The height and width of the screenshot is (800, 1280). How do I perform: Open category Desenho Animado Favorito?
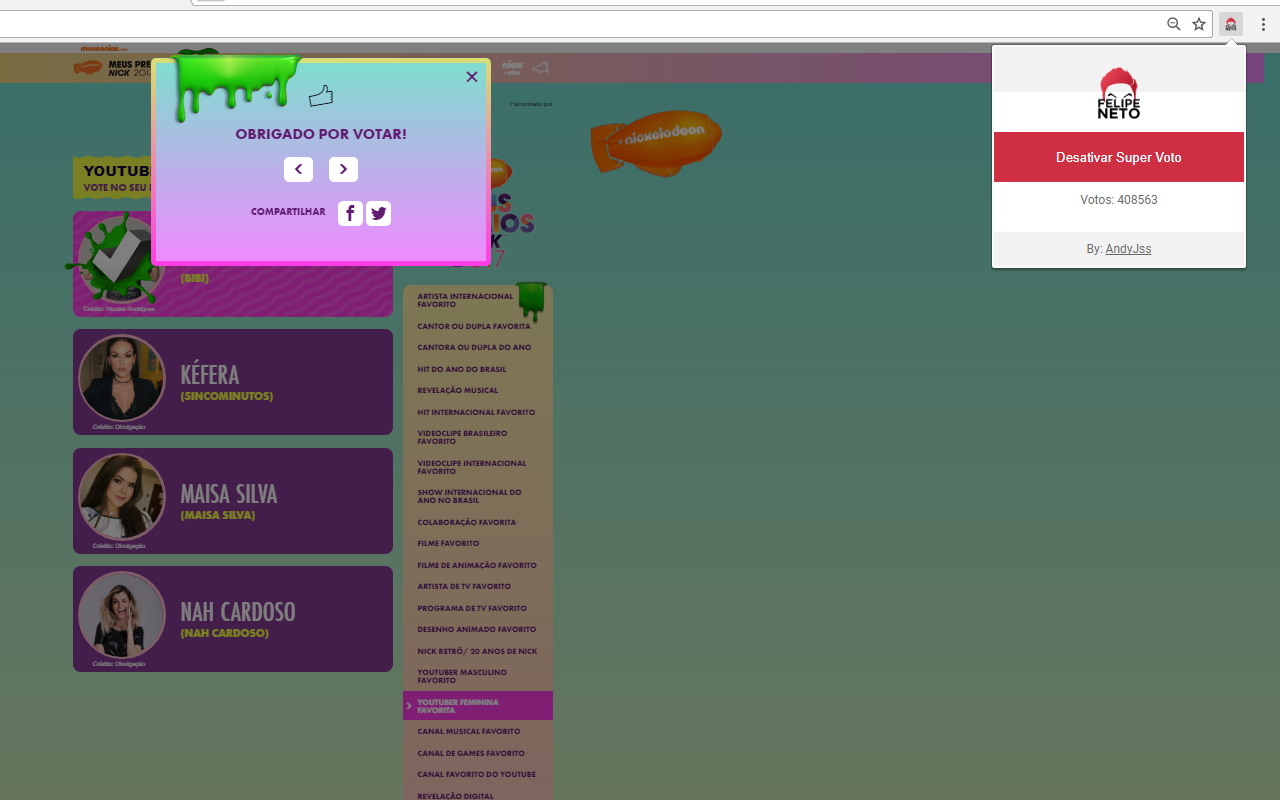(477, 629)
